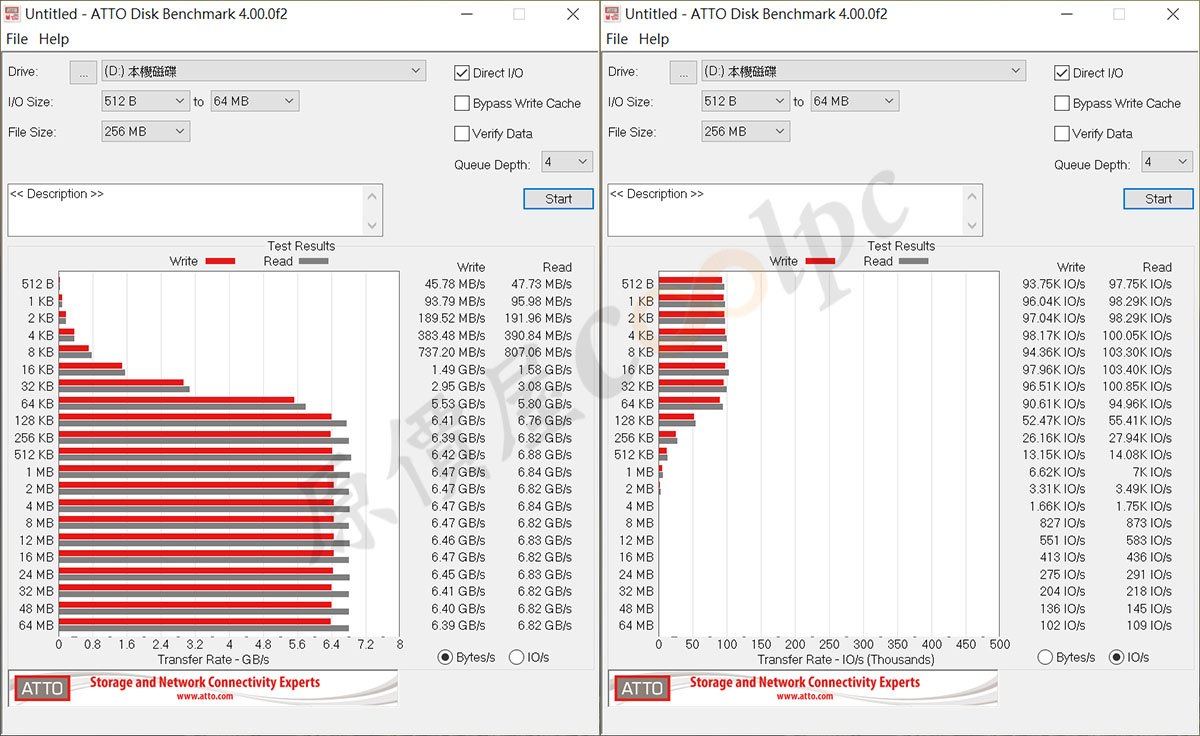This screenshot has width=1200, height=736.
Task: Uncheck Direct I/O in right window
Action: pos(1062,73)
